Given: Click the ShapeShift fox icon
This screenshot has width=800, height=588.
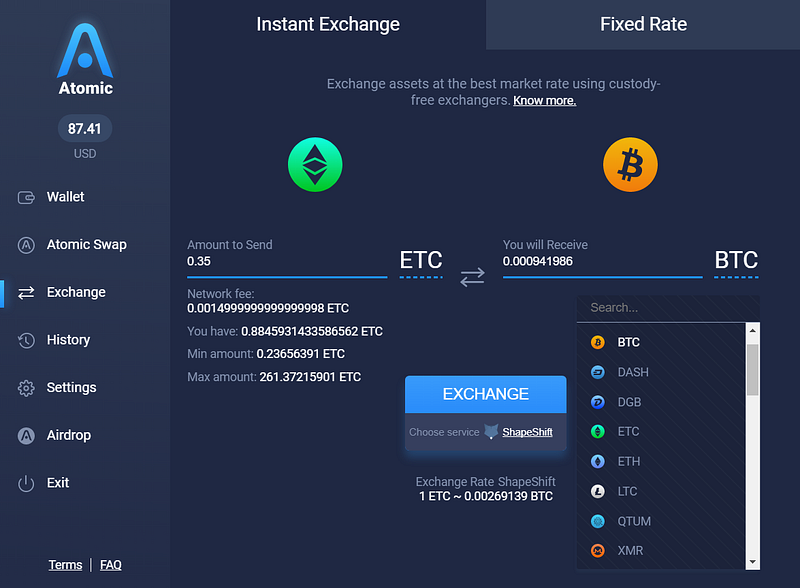Looking at the screenshot, I should (491, 431).
